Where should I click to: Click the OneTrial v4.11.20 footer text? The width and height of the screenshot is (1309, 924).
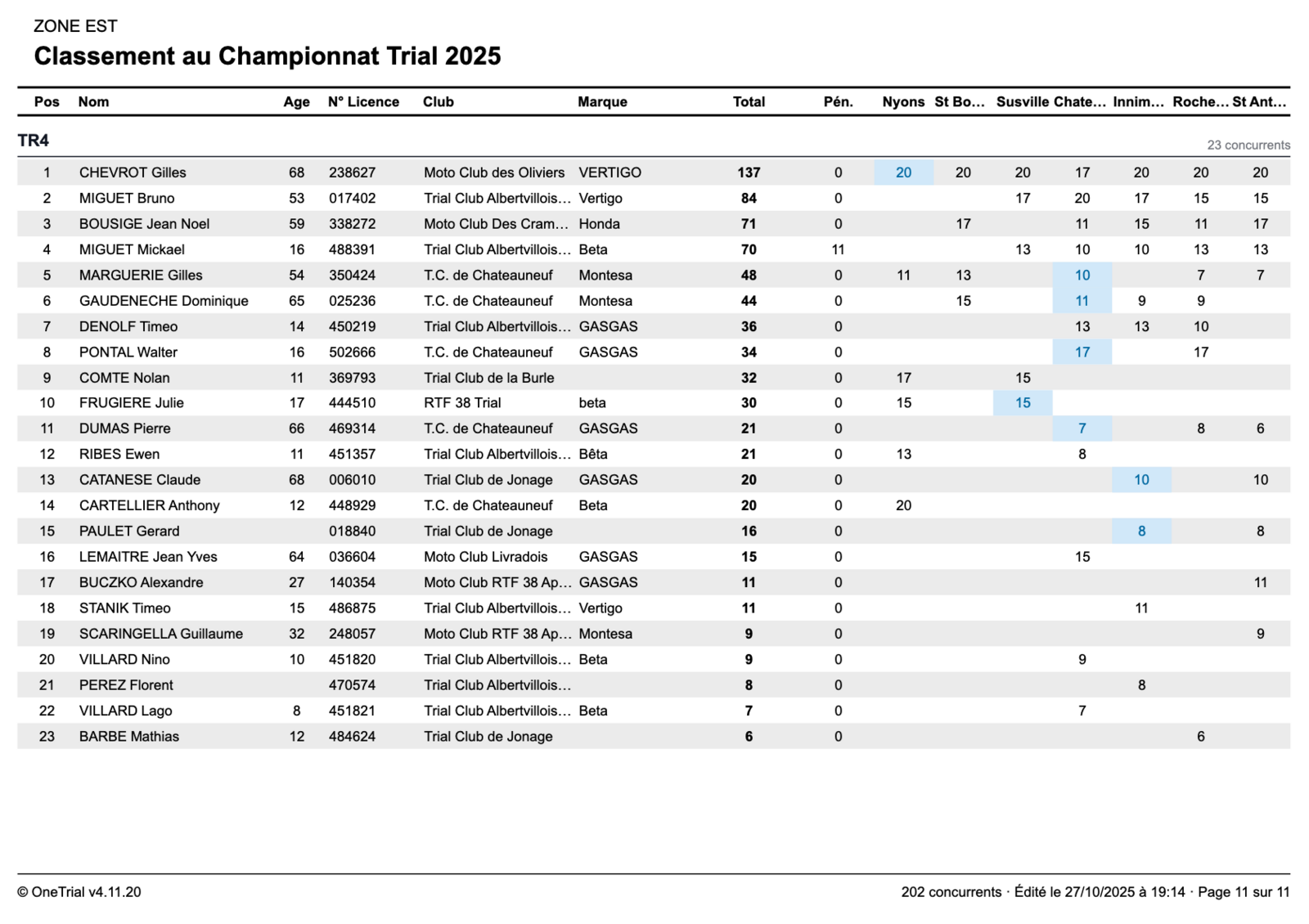point(79,892)
